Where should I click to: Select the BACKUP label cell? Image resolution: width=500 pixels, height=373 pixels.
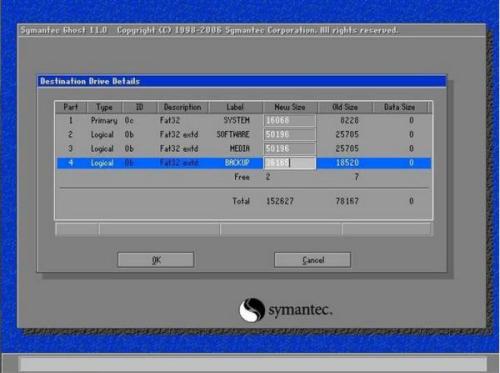click(x=237, y=163)
